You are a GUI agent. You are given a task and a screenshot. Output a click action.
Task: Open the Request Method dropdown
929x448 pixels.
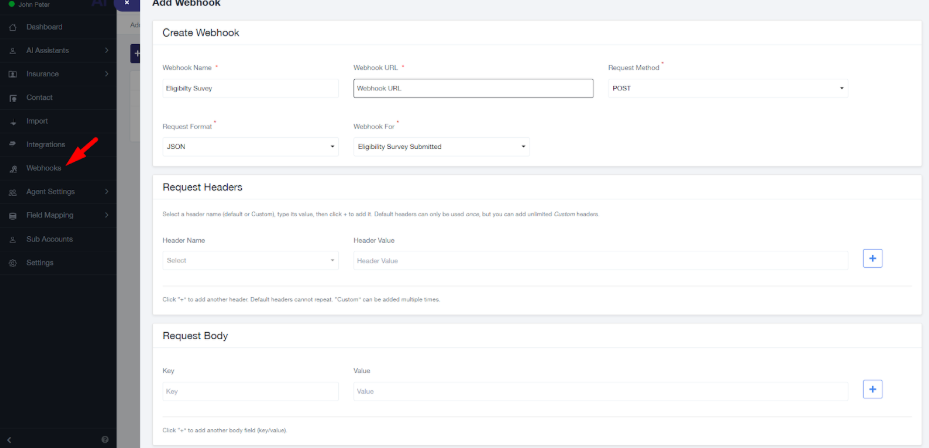click(x=729, y=88)
